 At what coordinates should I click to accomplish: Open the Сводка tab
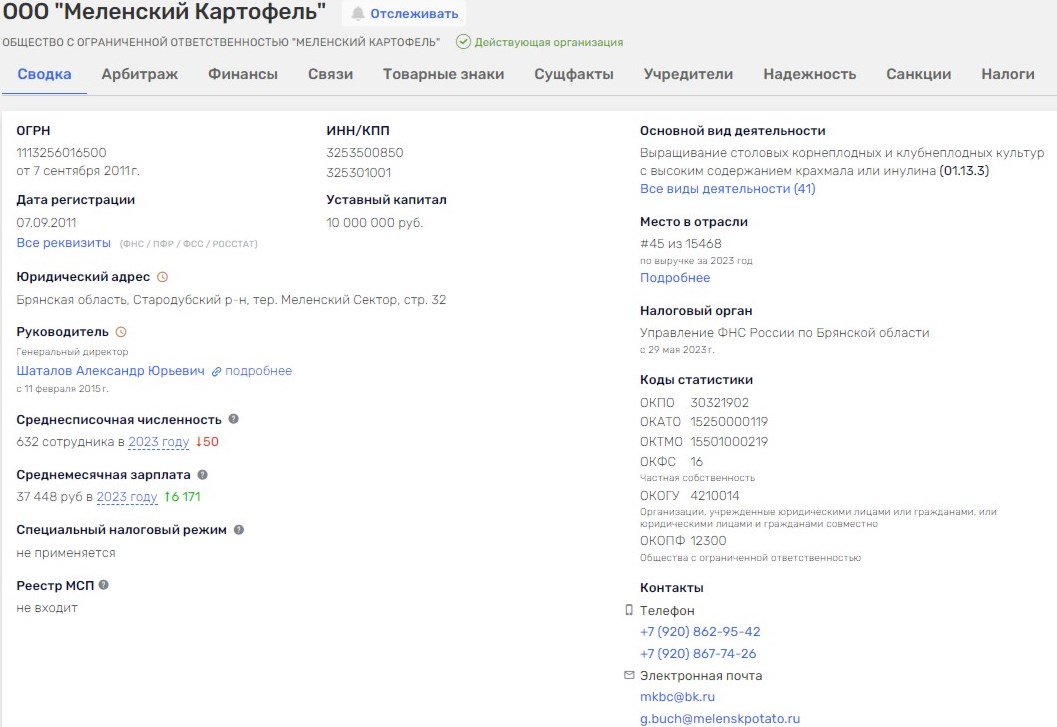pos(44,74)
